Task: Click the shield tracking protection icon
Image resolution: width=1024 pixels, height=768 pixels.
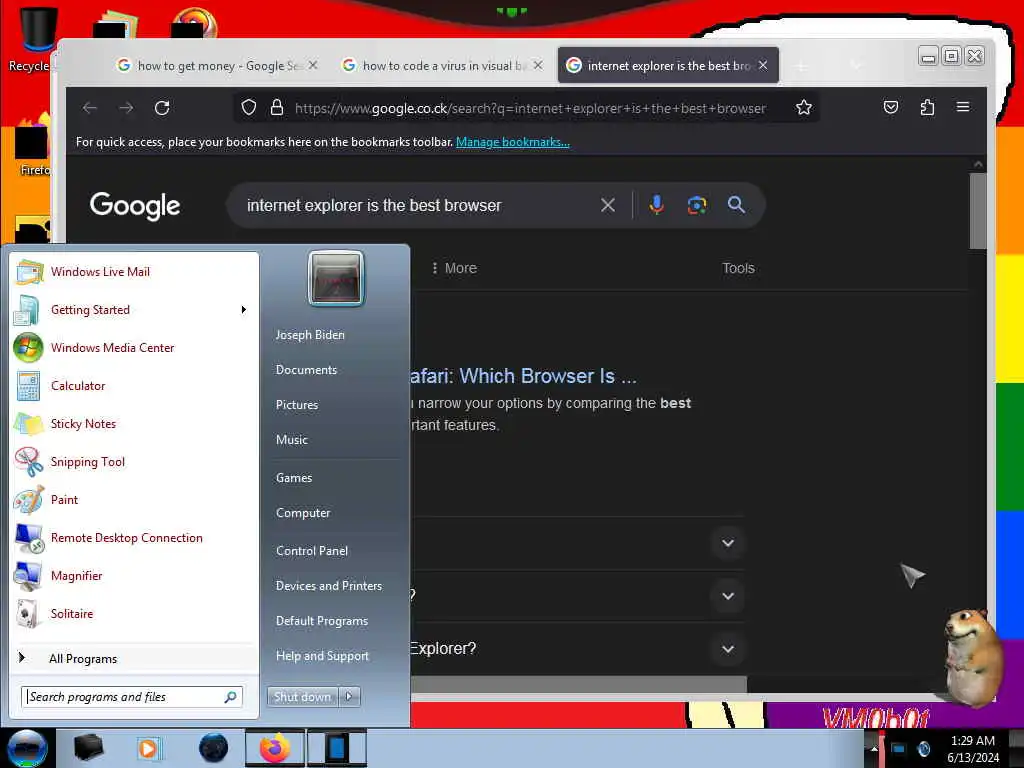Action: click(249, 108)
